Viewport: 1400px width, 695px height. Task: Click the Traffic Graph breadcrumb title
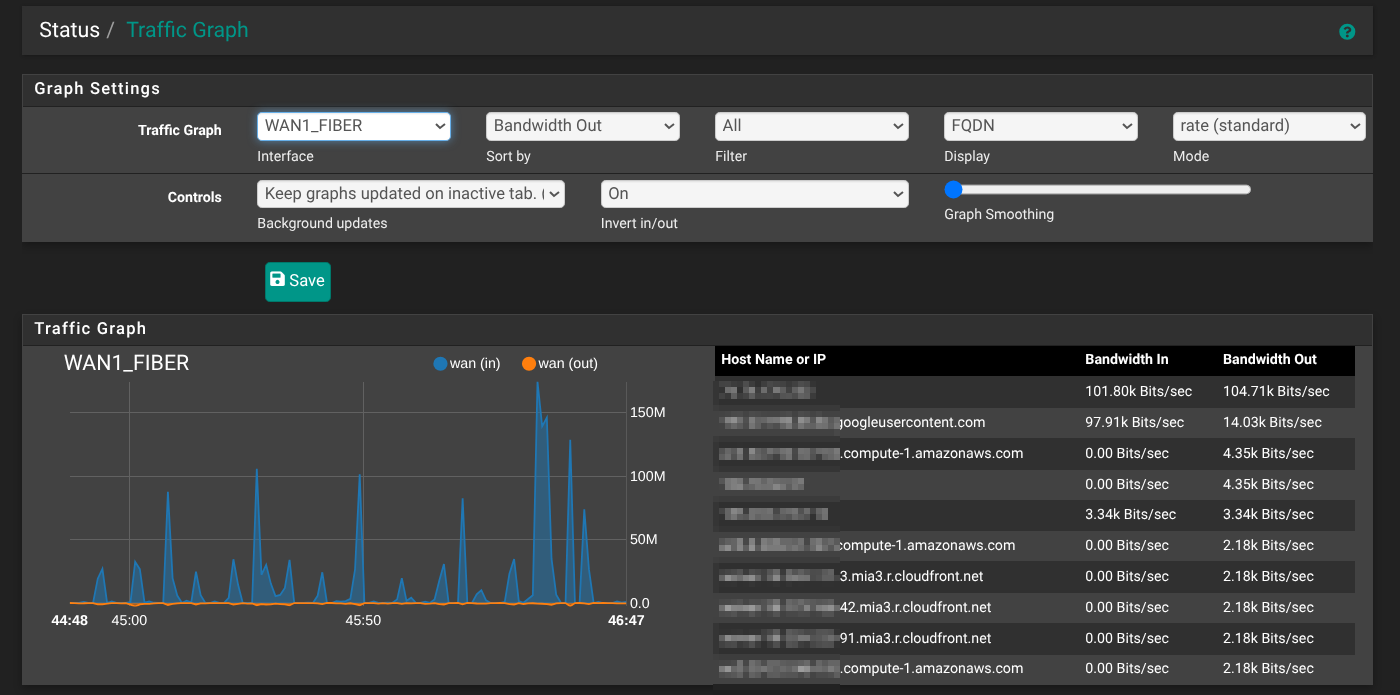coord(187,30)
